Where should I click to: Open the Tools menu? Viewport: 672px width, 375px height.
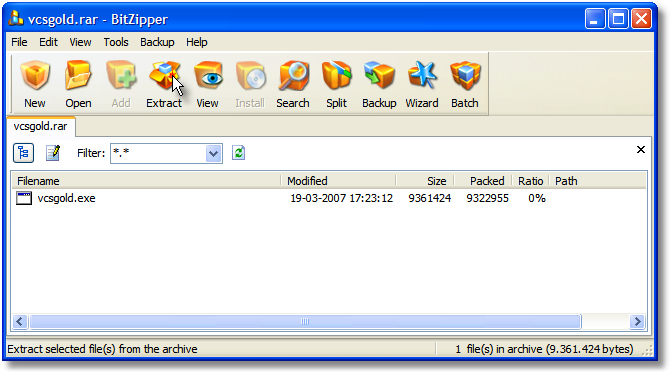116,42
